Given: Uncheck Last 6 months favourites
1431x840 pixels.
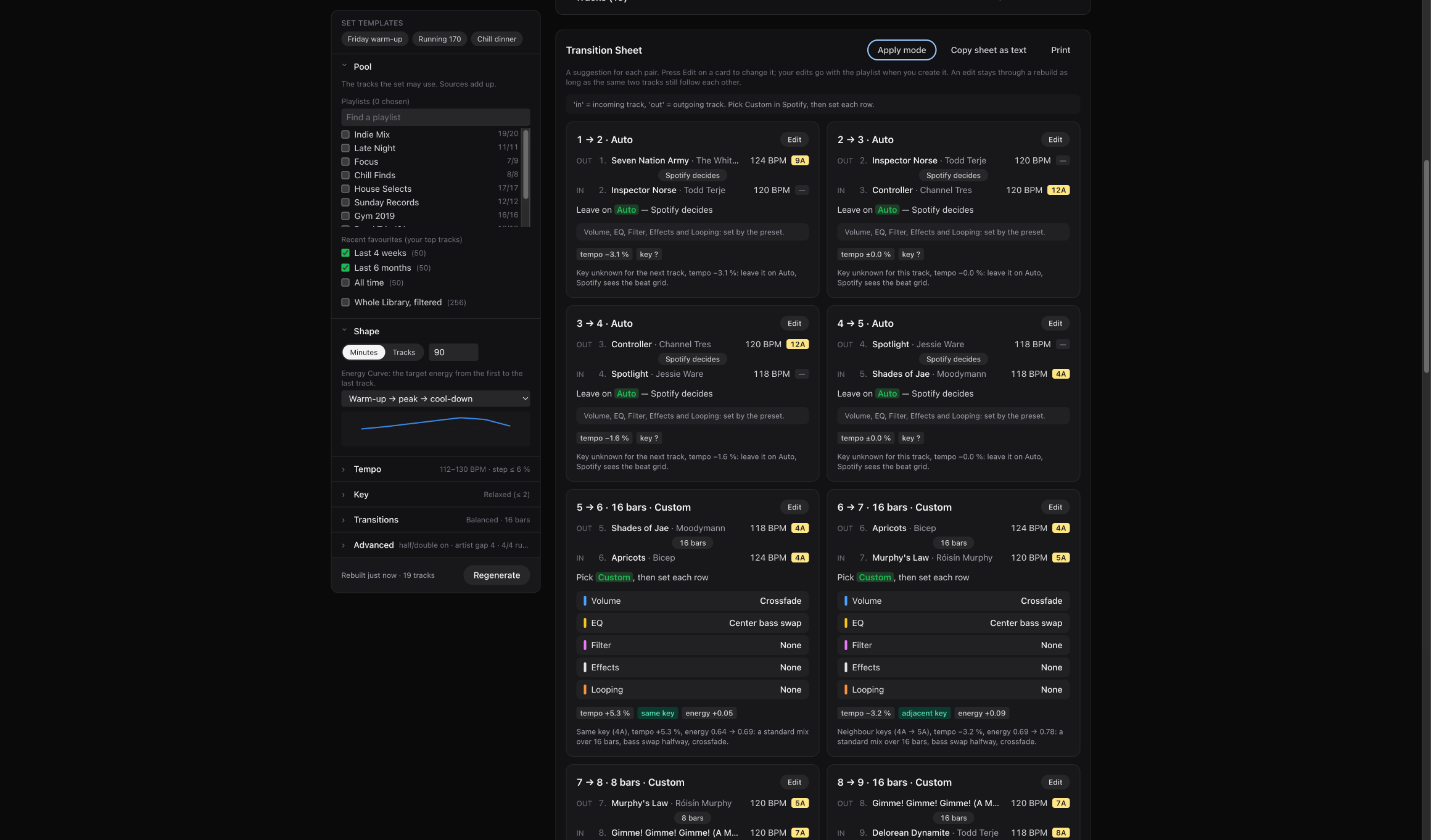Looking at the screenshot, I should (x=346, y=268).
